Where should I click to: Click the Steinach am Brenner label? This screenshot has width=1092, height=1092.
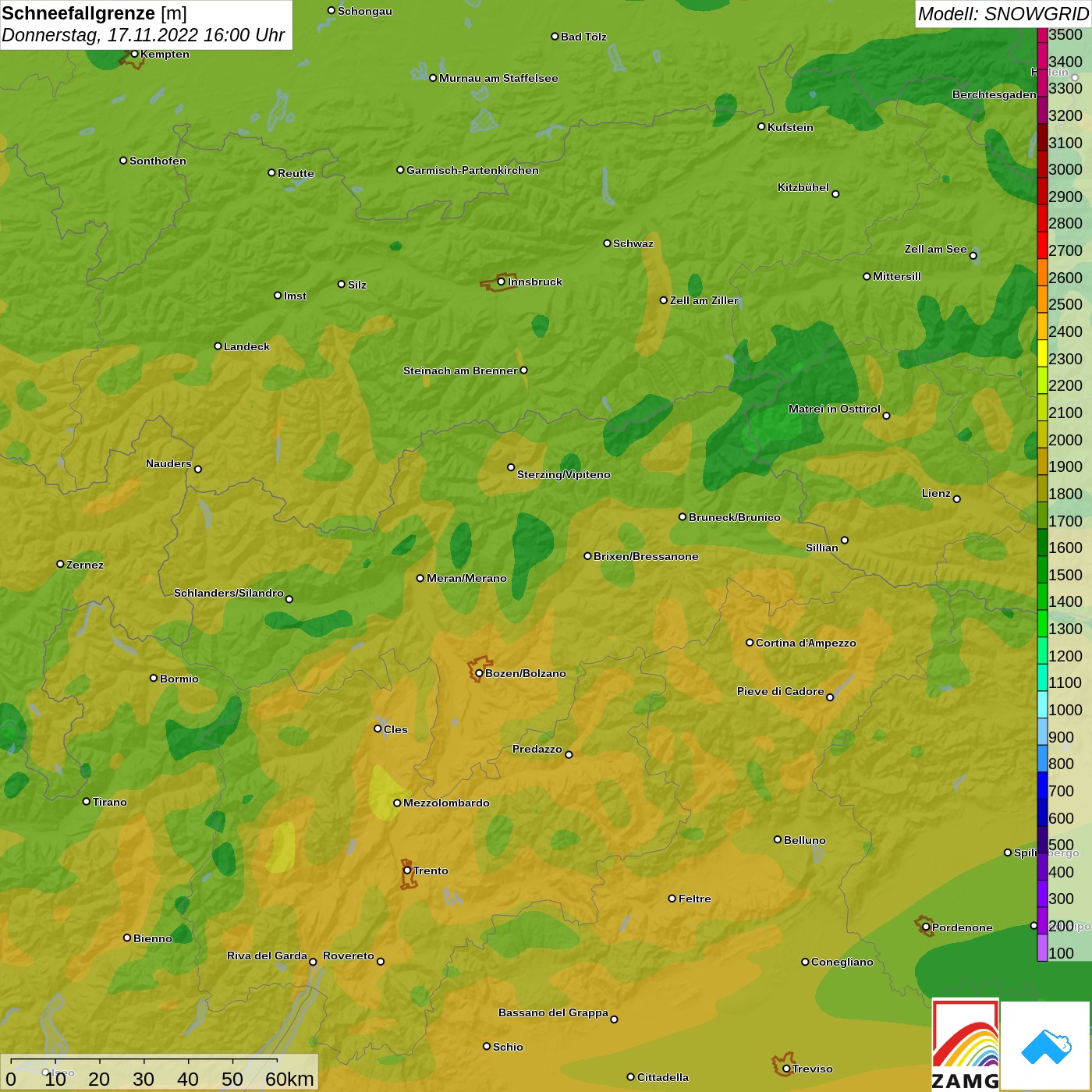460,370
